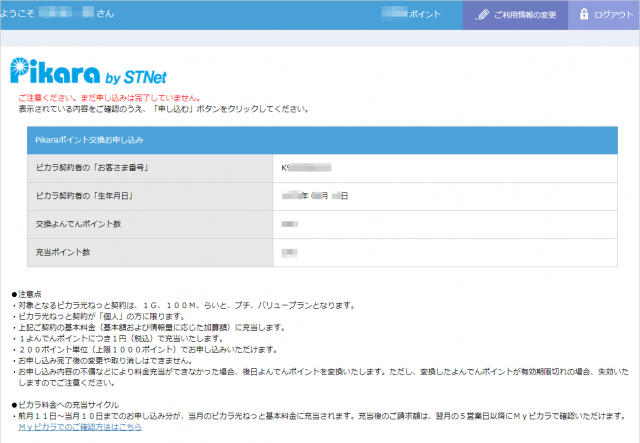Click the ようこそ greeting text in the header
Screen dimensions: 640x443
[x=57, y=13]
